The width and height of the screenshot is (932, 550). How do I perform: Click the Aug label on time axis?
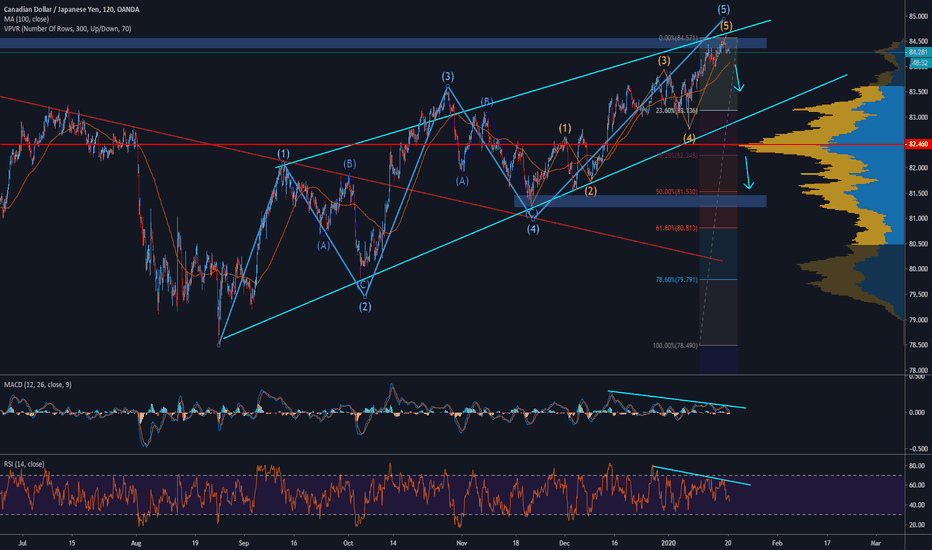(x=137, y=541)
